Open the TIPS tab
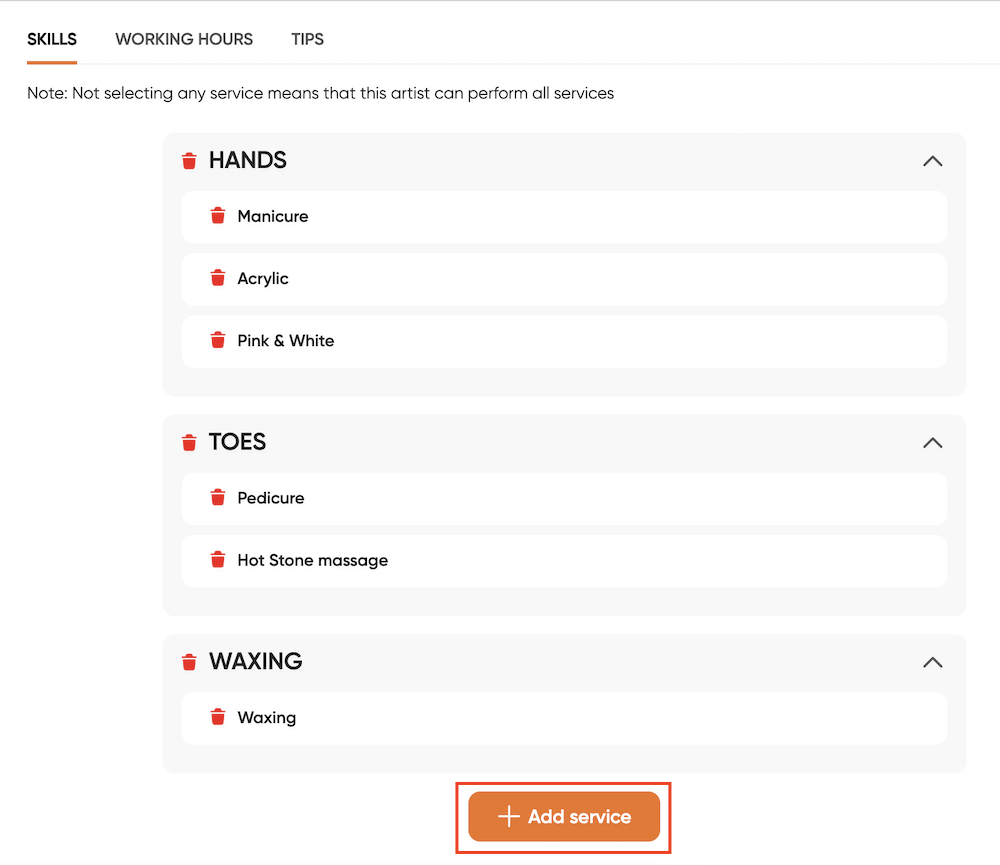This screenshot has height=865, width=1000. pos(307,40)
